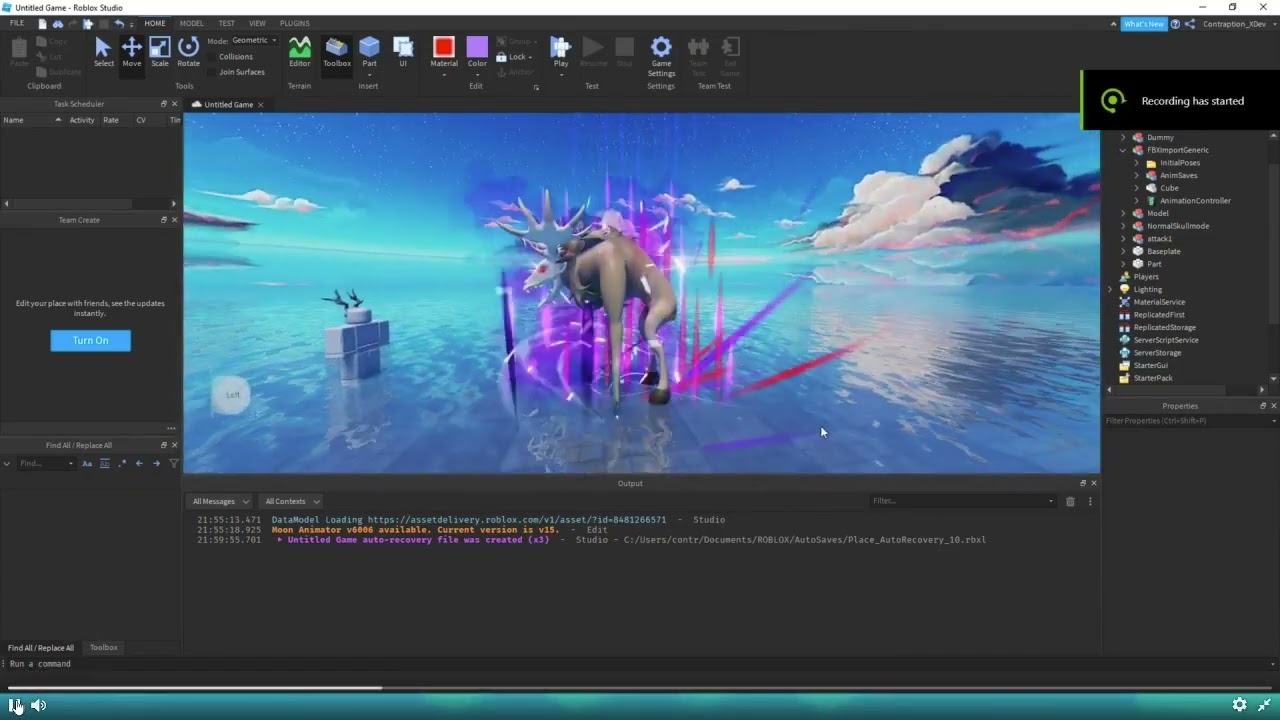
Task: Open the UI insert tool
Action: click(x=403, y=52)
